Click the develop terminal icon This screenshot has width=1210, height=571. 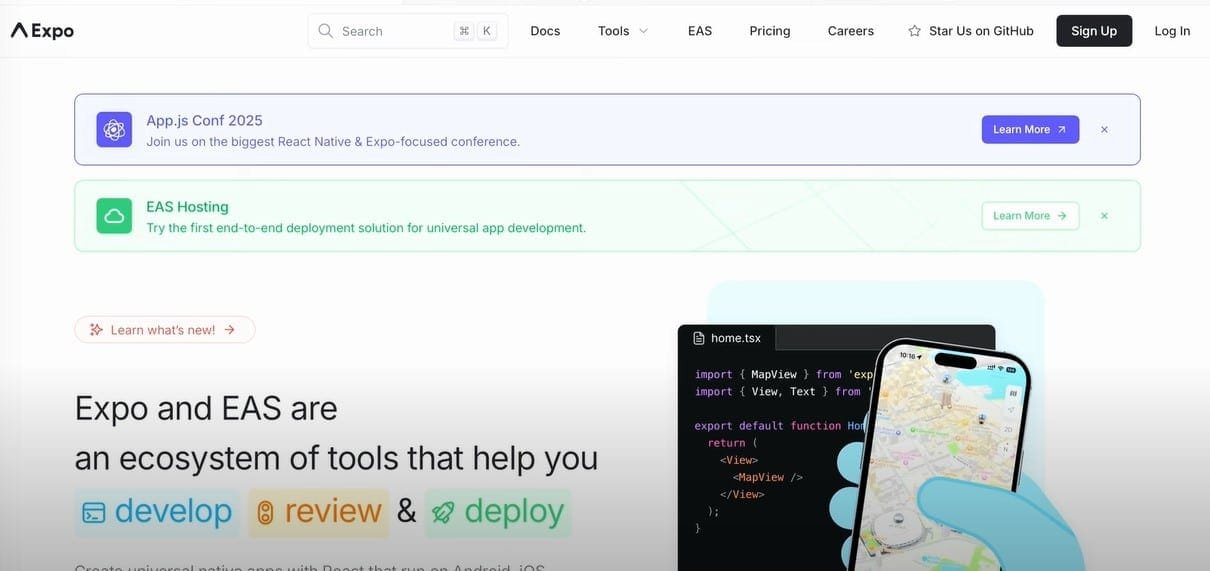93,512
